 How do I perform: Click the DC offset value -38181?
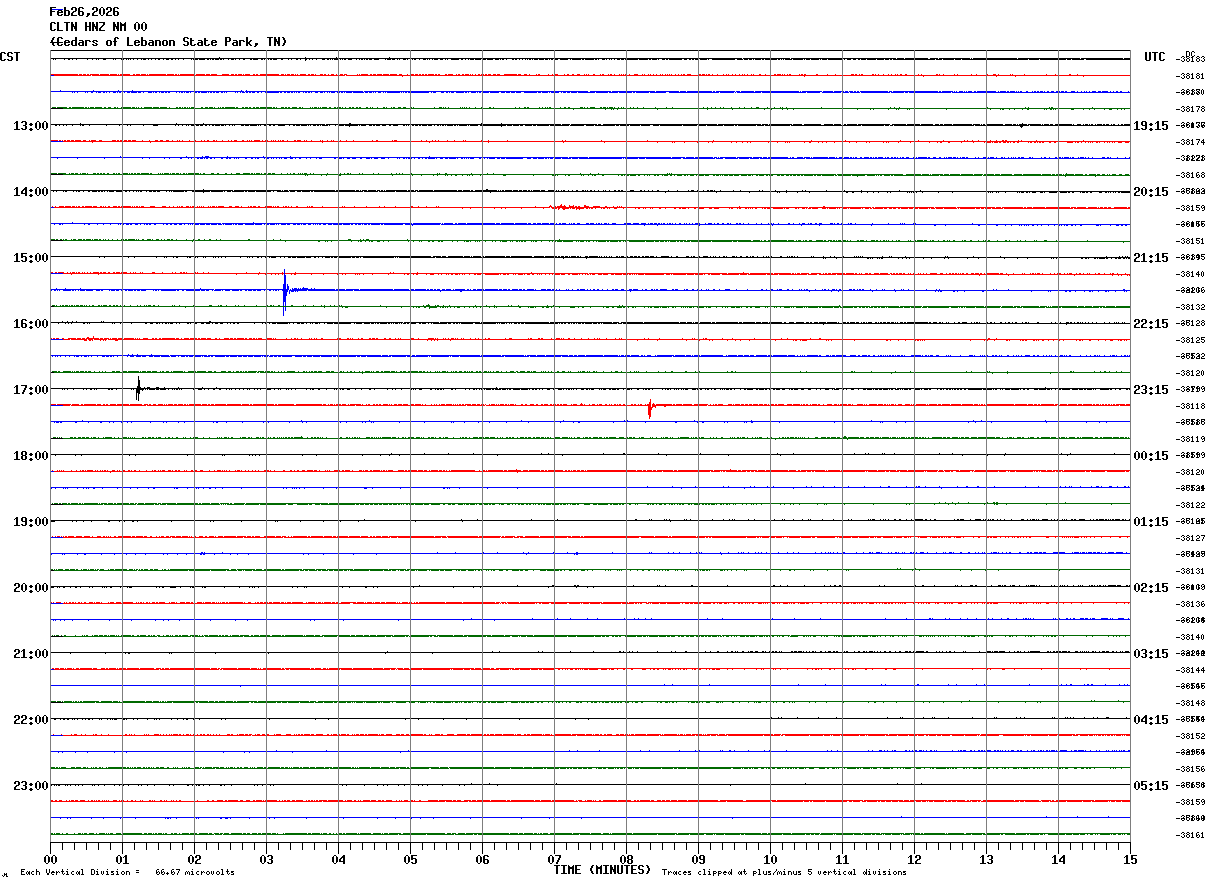tap(1190, 76)
